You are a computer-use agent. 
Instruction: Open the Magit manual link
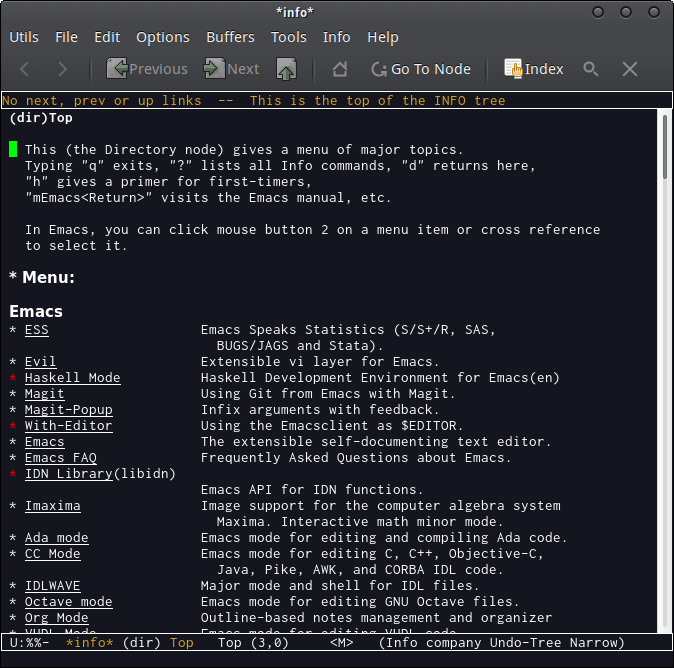point(44,394)
